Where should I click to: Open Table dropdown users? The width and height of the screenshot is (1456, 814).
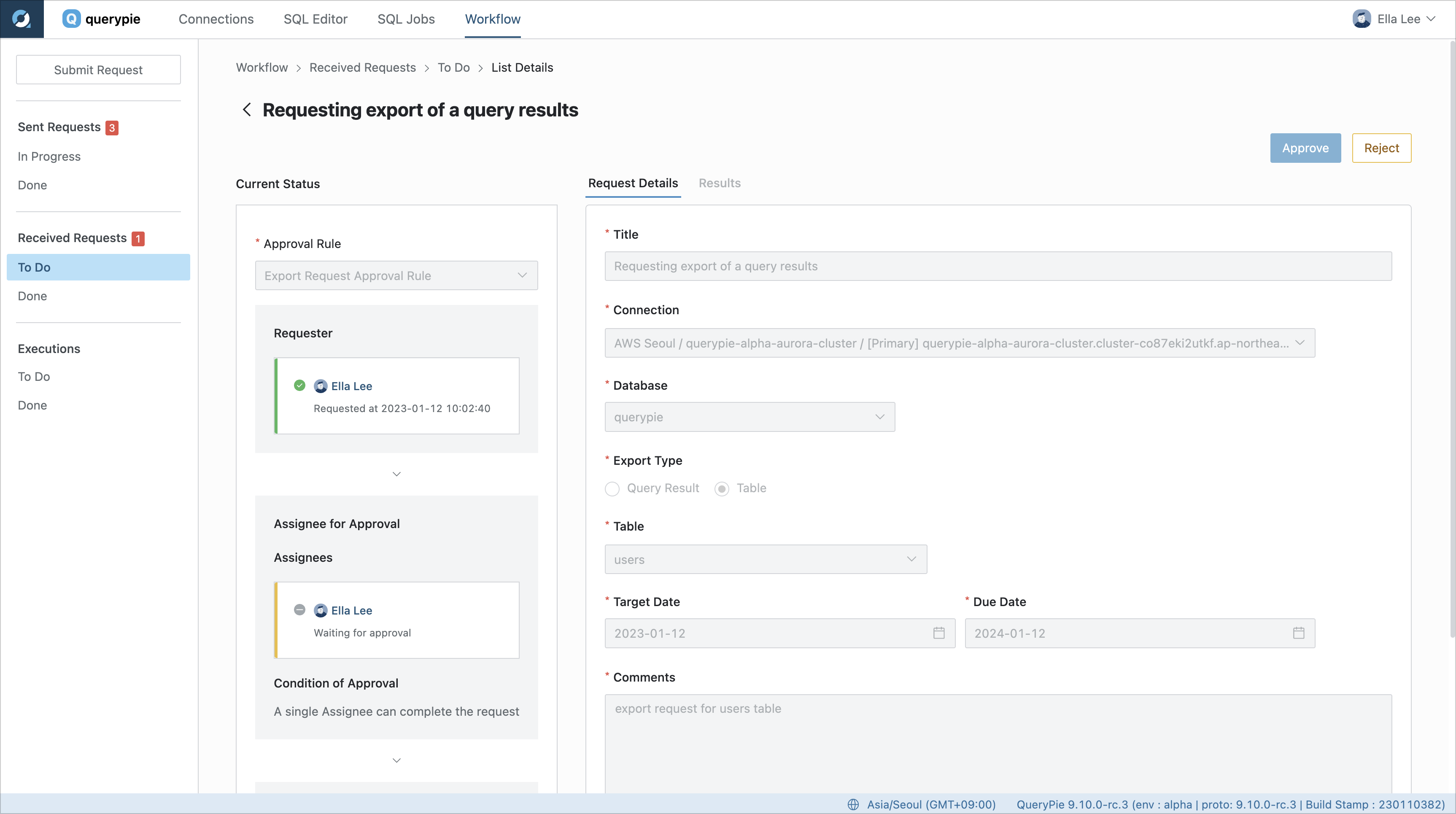(766, 559)
